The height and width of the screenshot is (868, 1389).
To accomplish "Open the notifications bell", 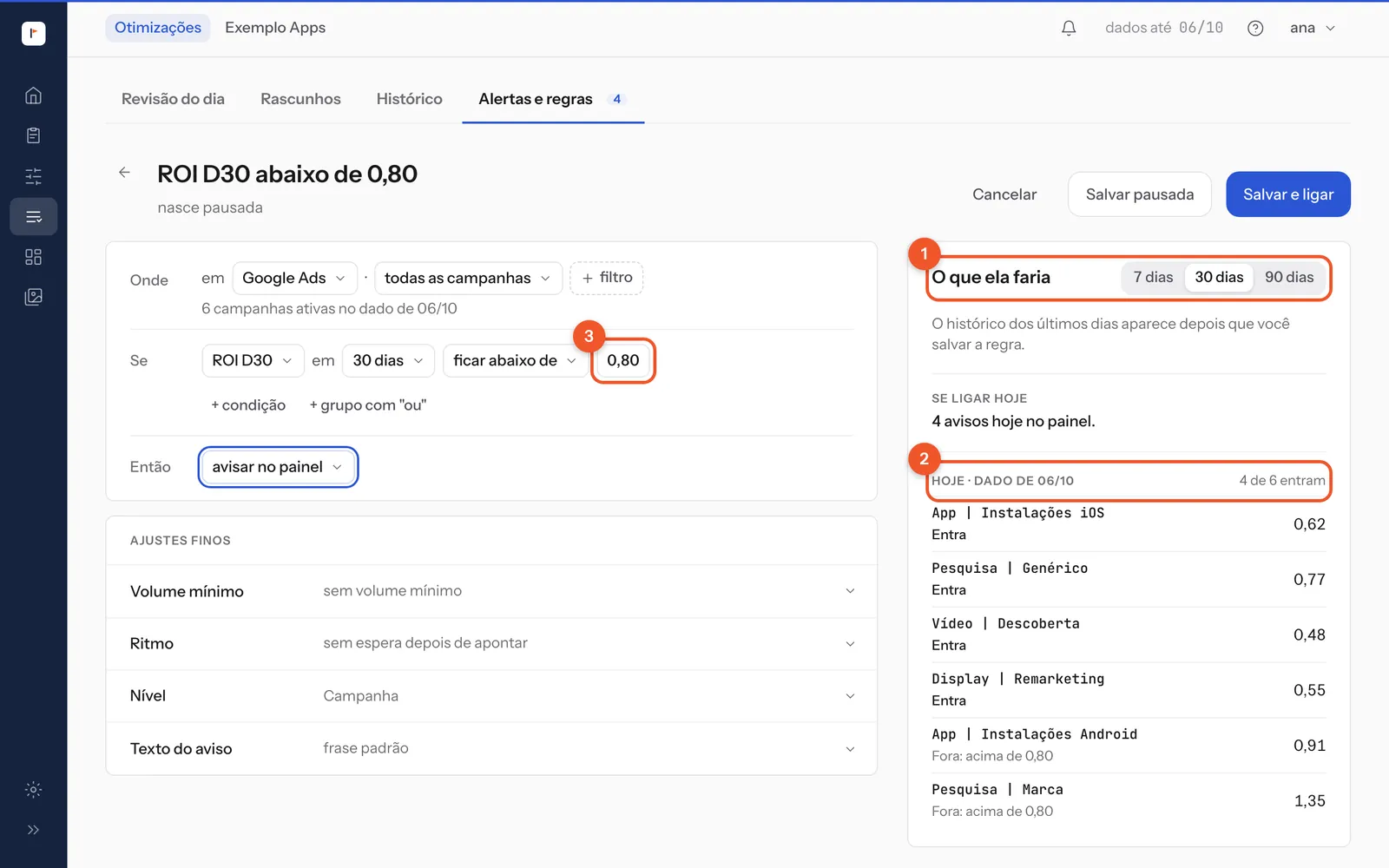I will click(1069, 28).
